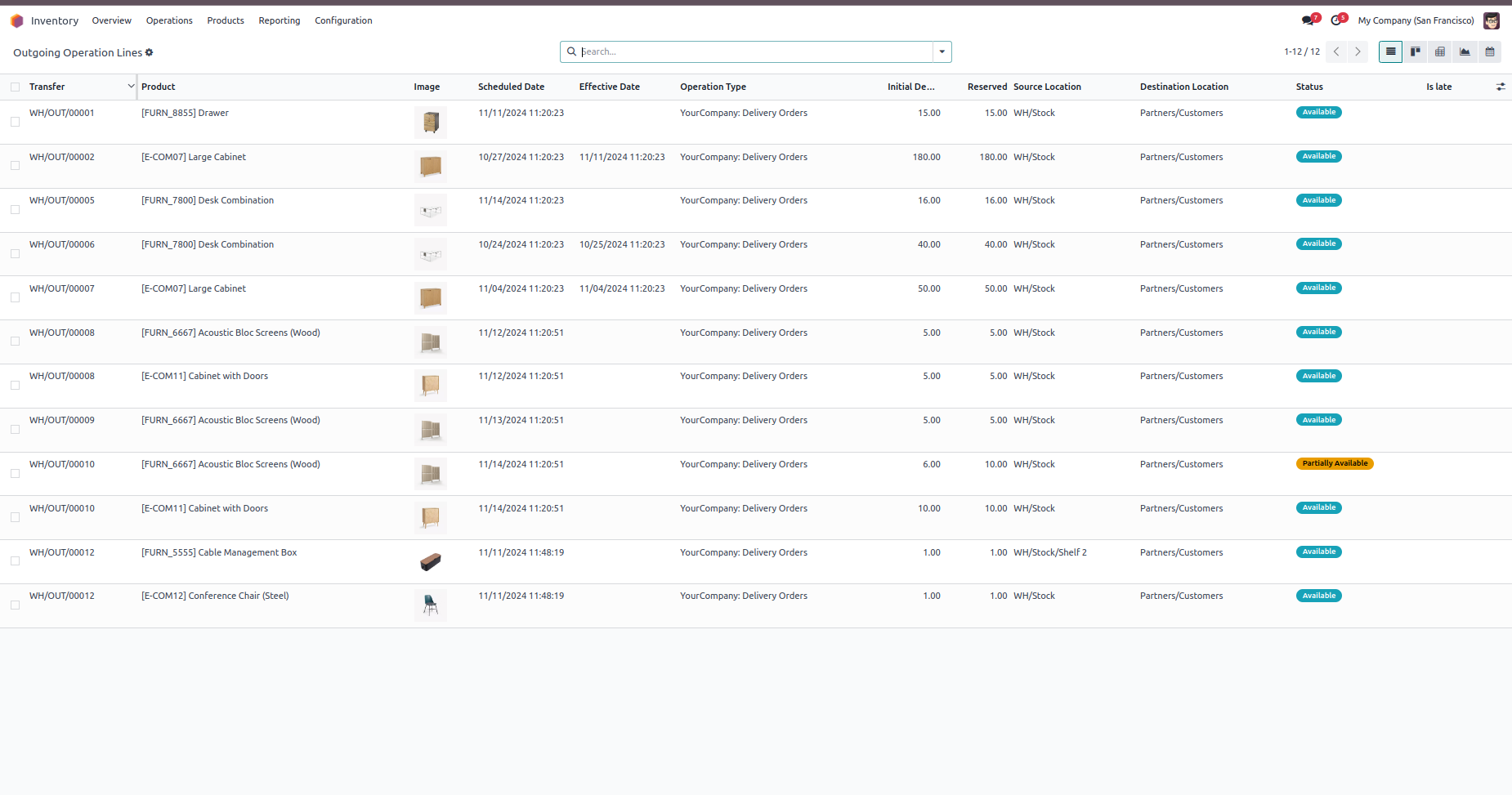Open the activities clock icon
The image size is (1512, 795).
[x=1336, y=20]
